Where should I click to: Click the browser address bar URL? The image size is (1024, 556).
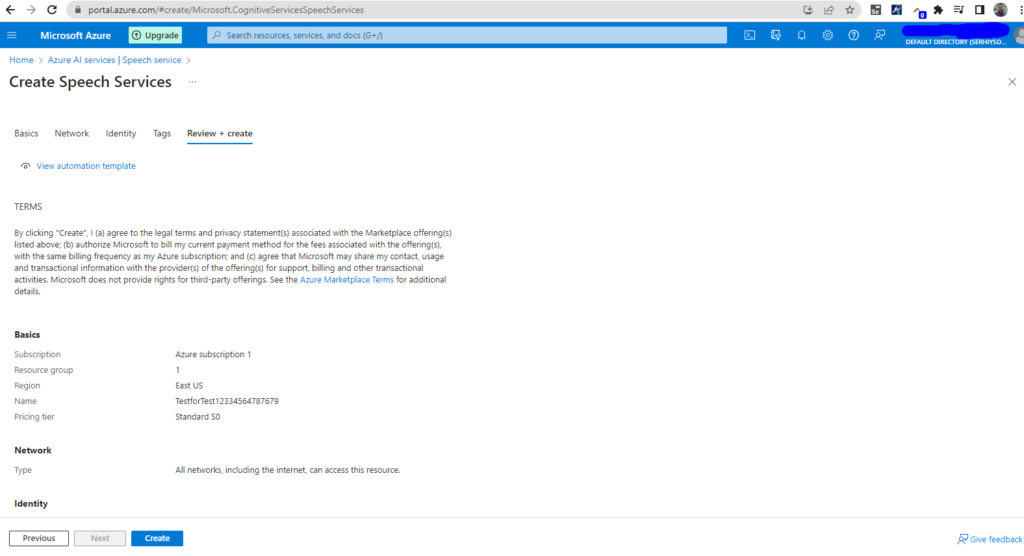click(226, 10)
